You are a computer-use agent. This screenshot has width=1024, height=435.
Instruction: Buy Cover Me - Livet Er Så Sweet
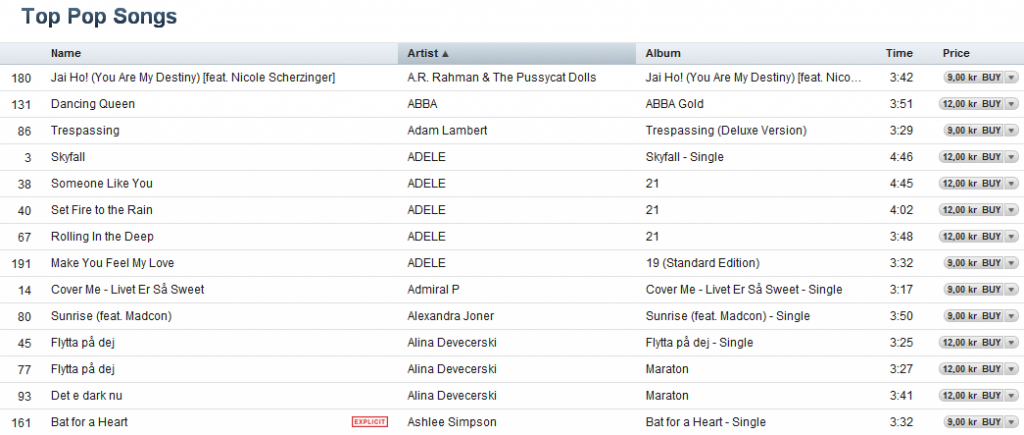[x=974, y=289]
